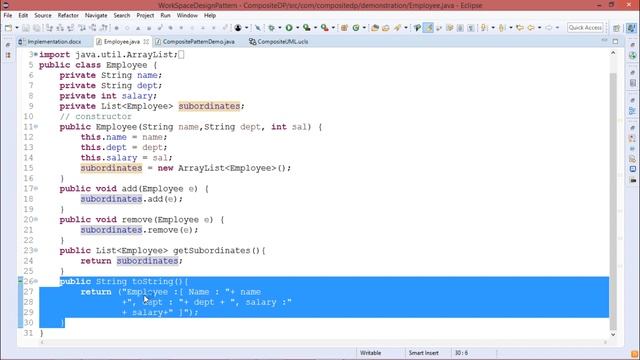Open the File menu

click(8, 15)
